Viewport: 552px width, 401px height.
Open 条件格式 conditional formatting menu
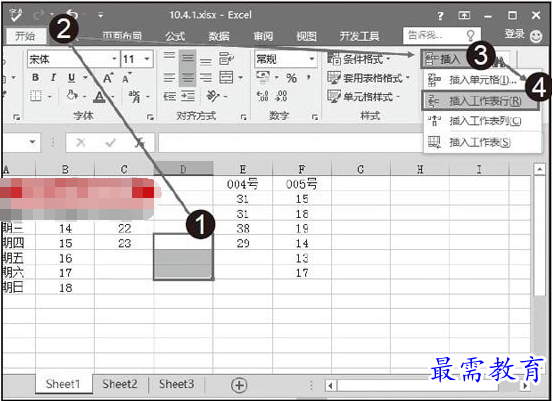click(359, 59)
